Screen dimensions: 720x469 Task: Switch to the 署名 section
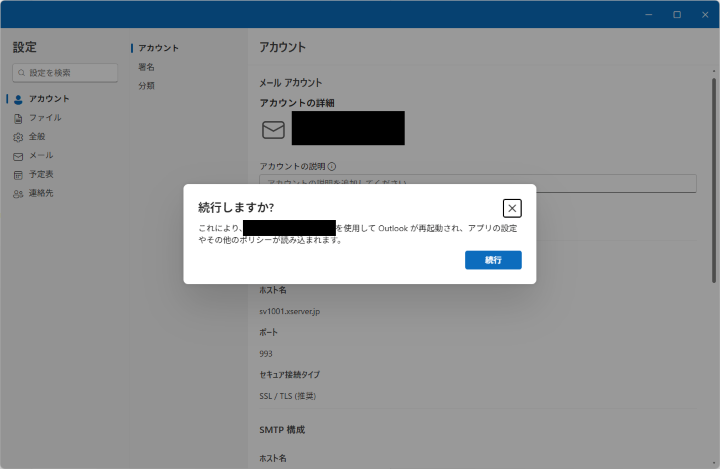coord(147,67)
